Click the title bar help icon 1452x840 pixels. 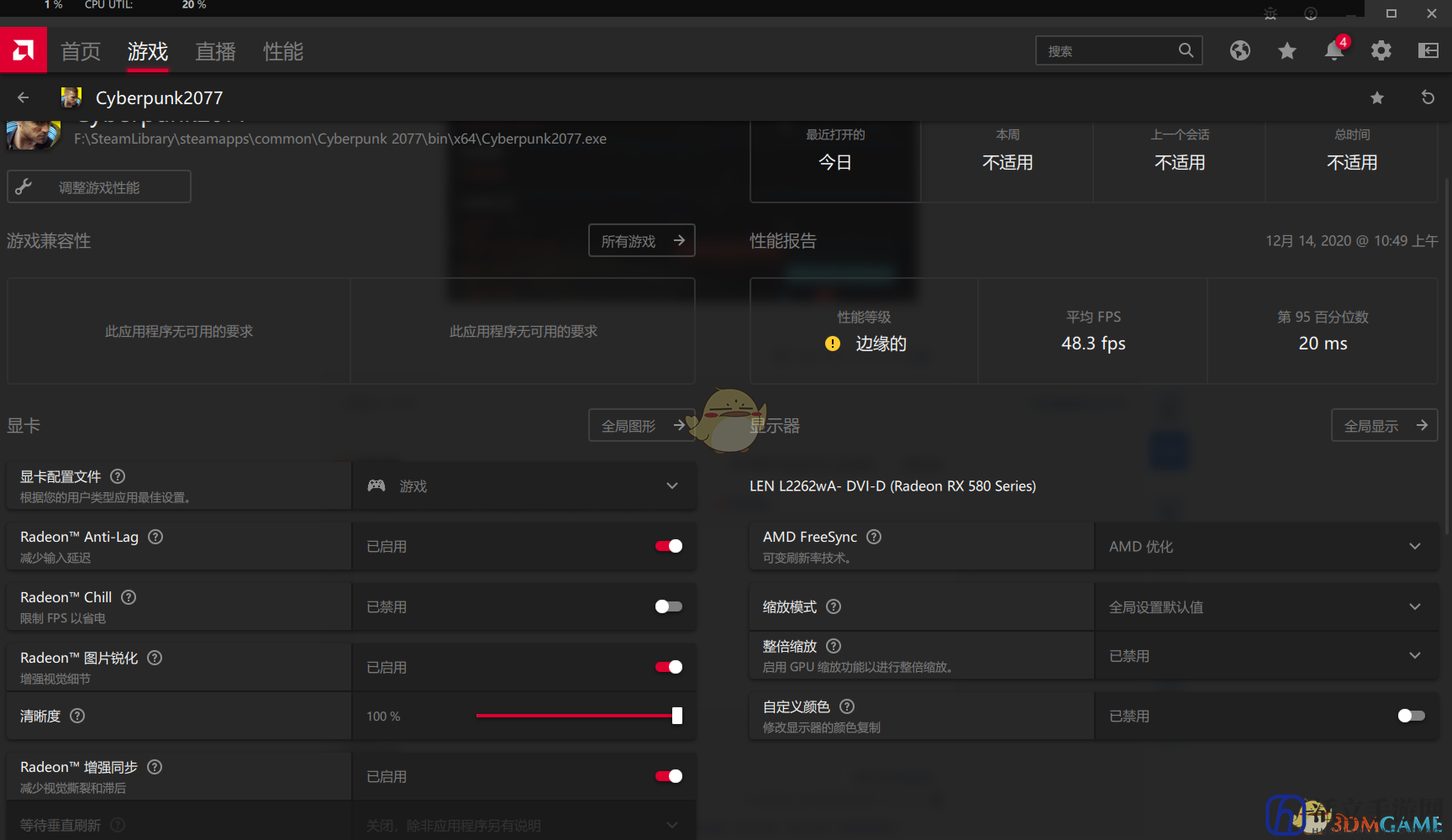(1311, 13)
